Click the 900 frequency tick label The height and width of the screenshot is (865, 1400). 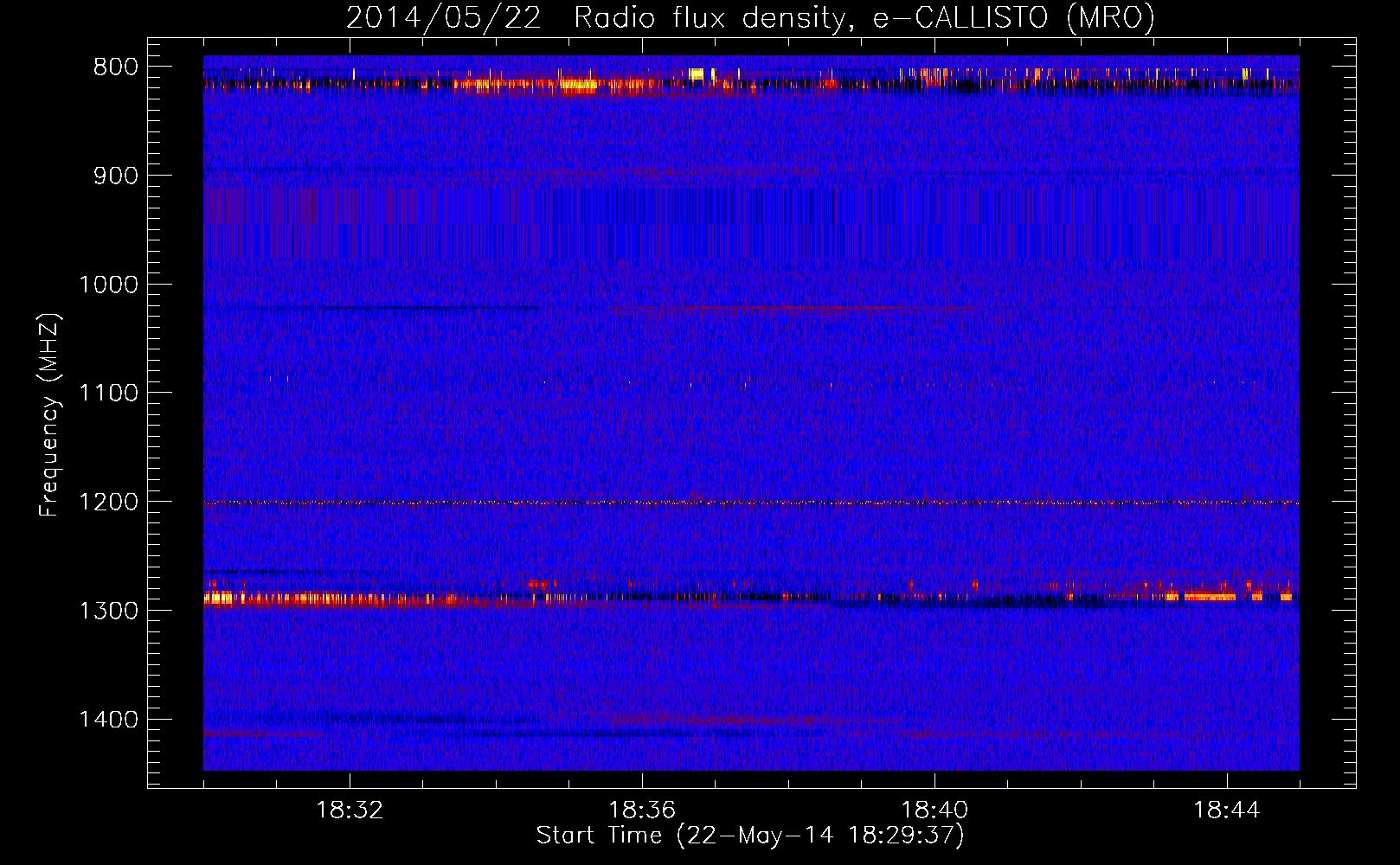pyautogui.click(x=116, y=176)
